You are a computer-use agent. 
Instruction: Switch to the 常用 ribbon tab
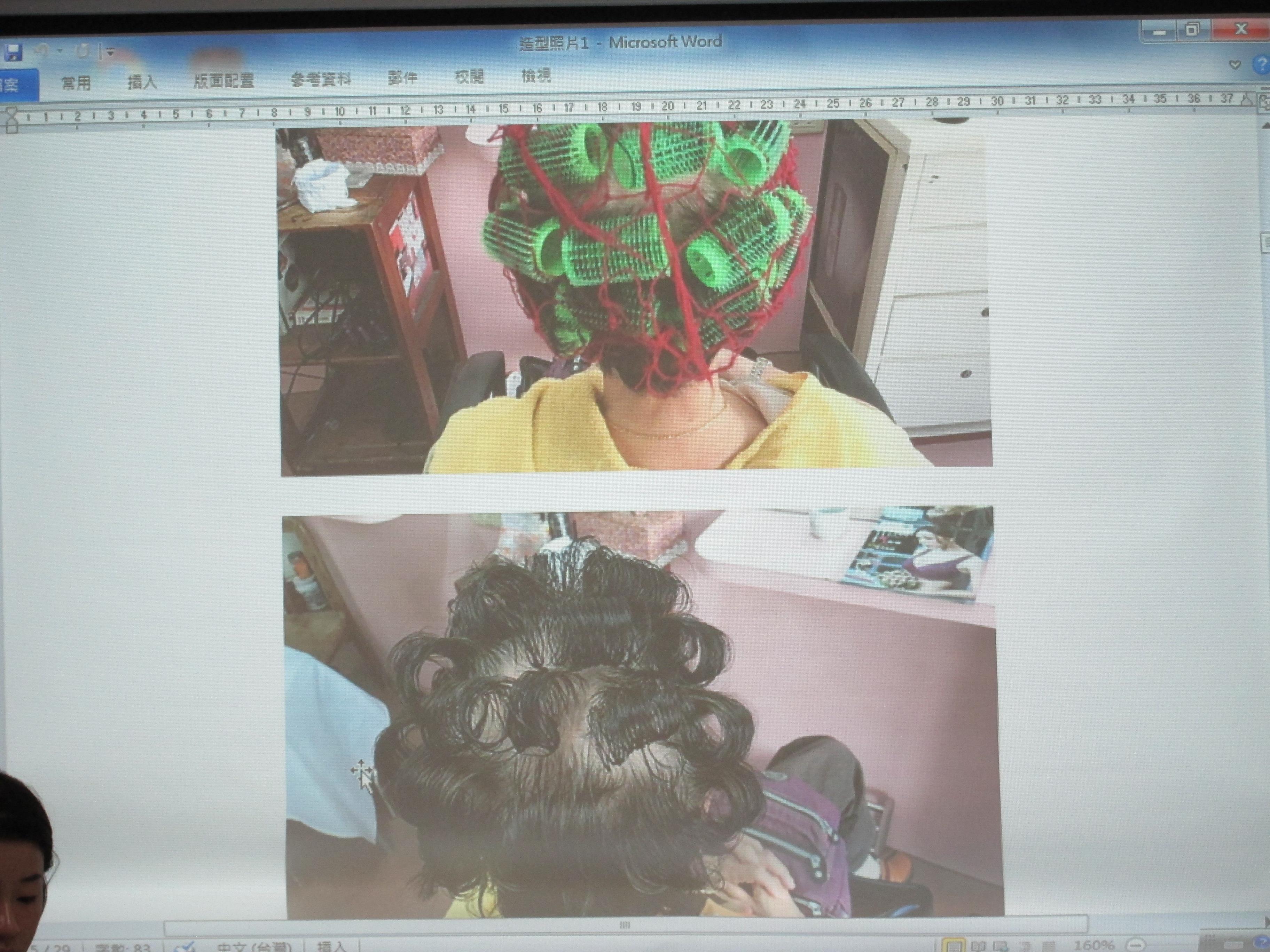(x=76, y=82)
